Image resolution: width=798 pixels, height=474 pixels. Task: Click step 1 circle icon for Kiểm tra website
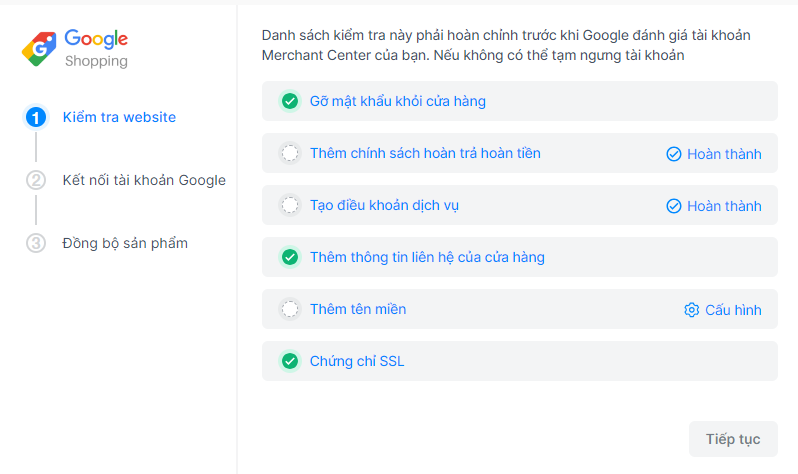[x=36, y=118]
